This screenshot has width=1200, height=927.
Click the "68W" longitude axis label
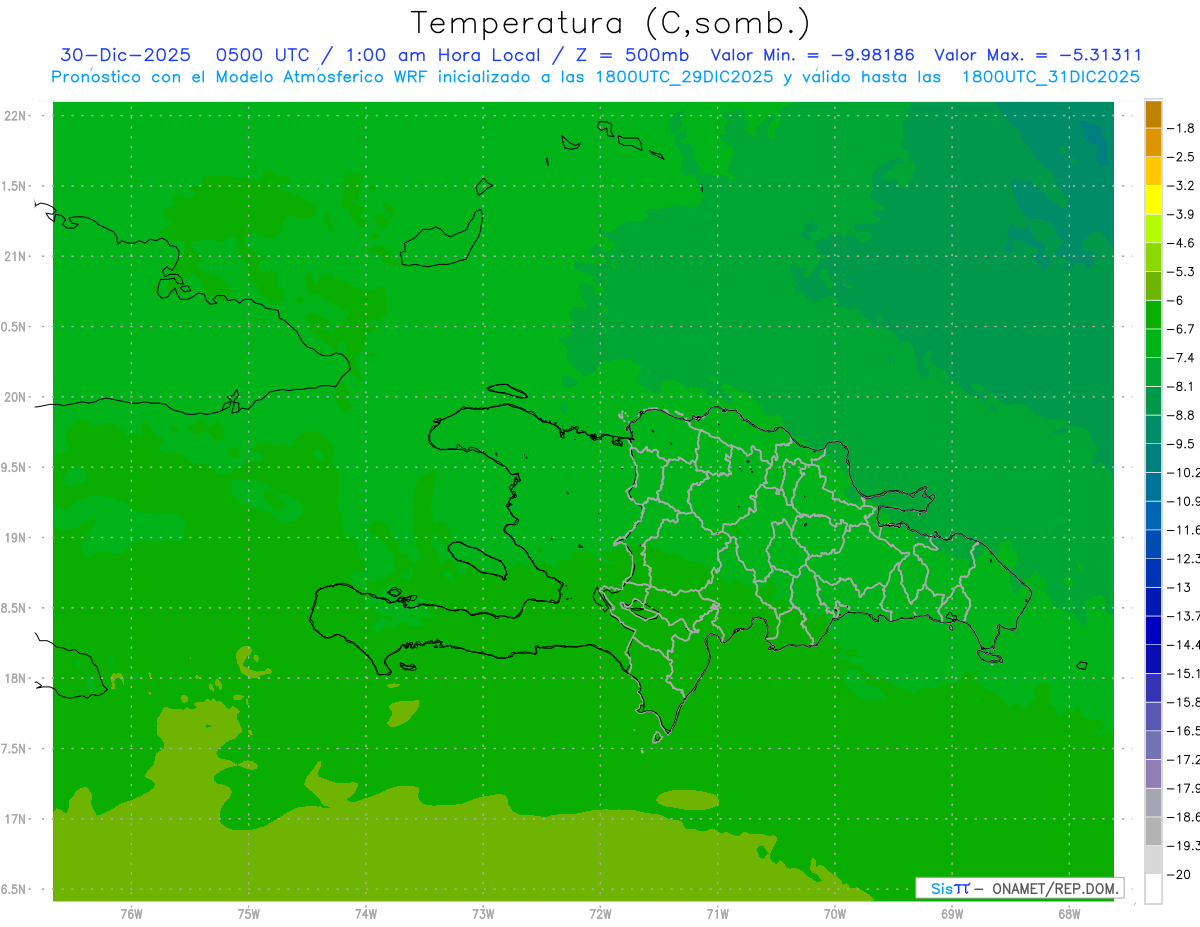tap(1068, 914)
